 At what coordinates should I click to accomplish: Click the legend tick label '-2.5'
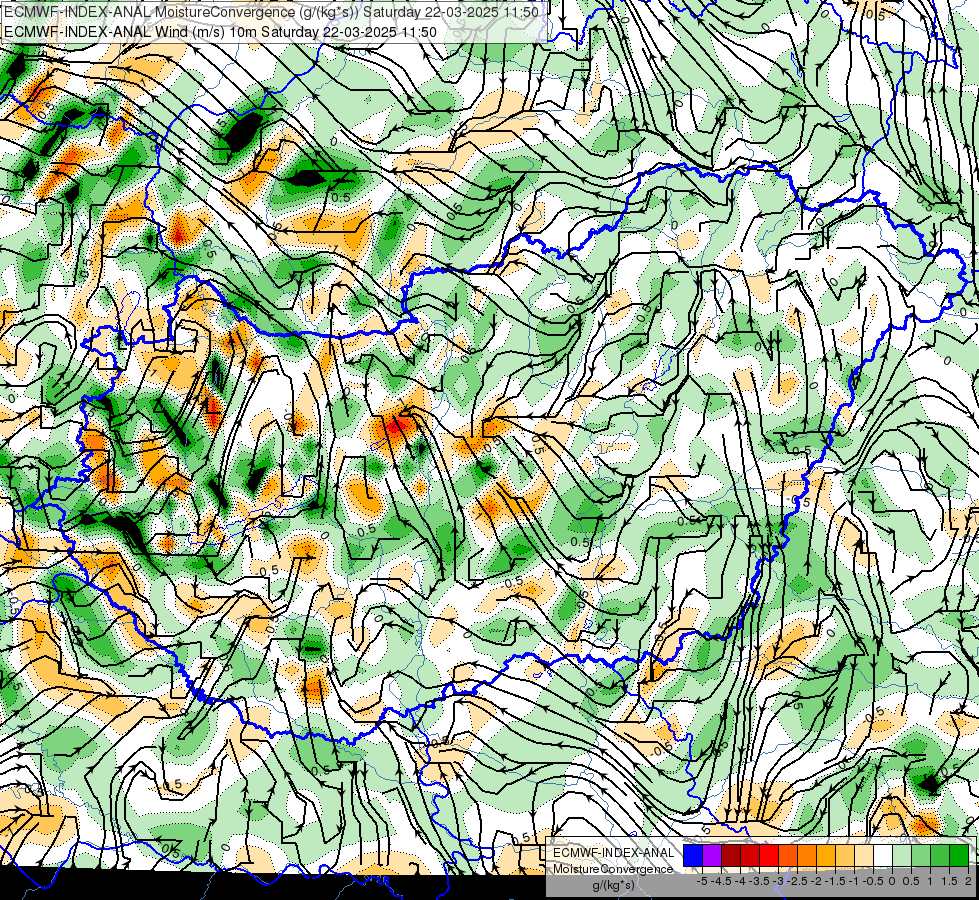[x=797, y=881]
